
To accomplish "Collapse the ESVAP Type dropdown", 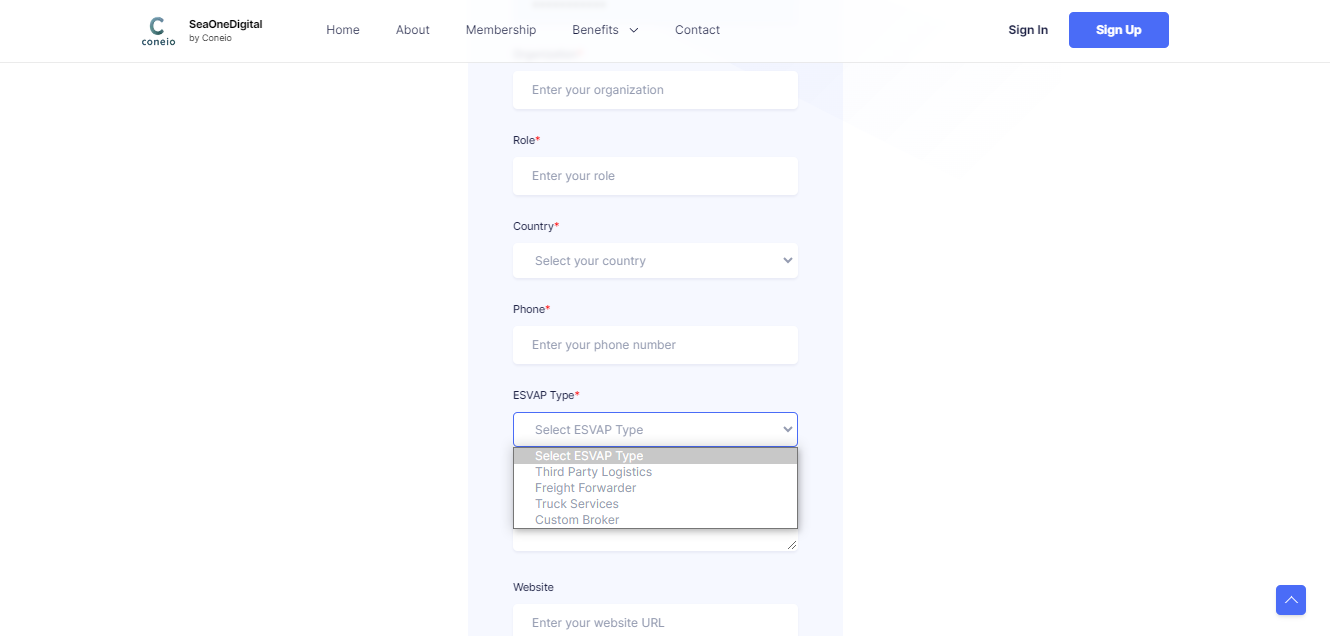I will coord(655,429).
